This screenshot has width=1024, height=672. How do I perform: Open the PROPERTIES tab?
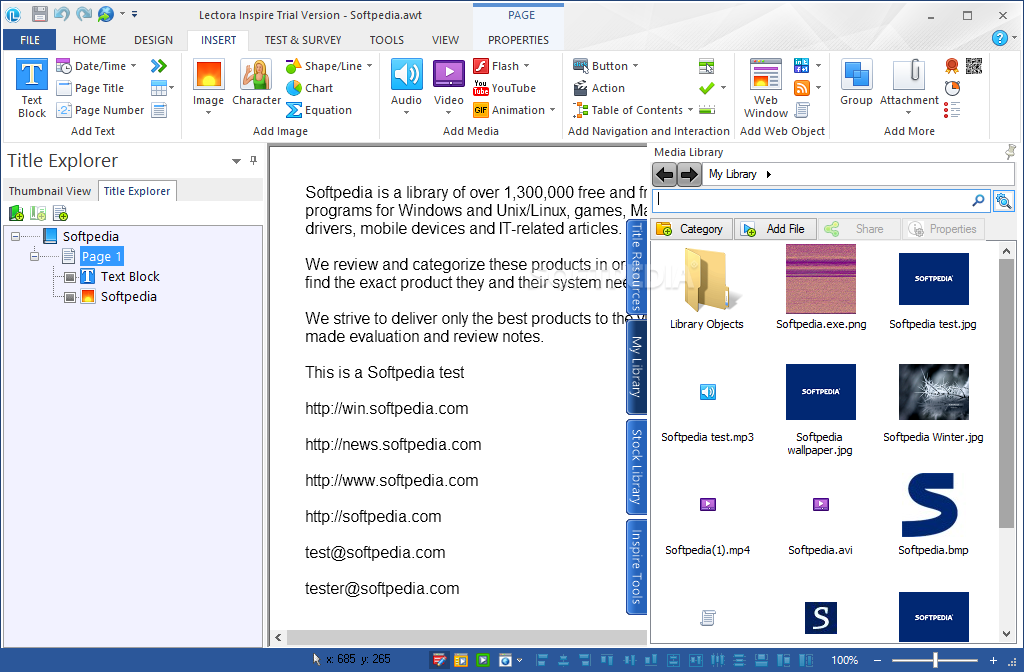click(x=519, y=40)
